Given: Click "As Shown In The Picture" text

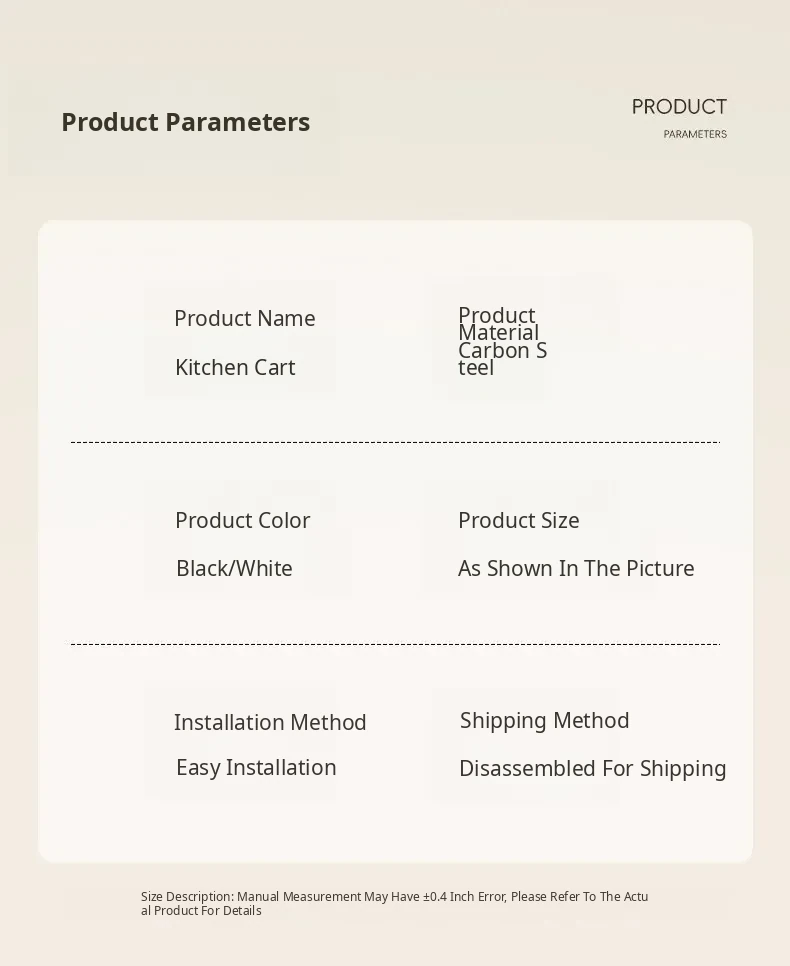Looking at the screenshot, I should [575, 568].
